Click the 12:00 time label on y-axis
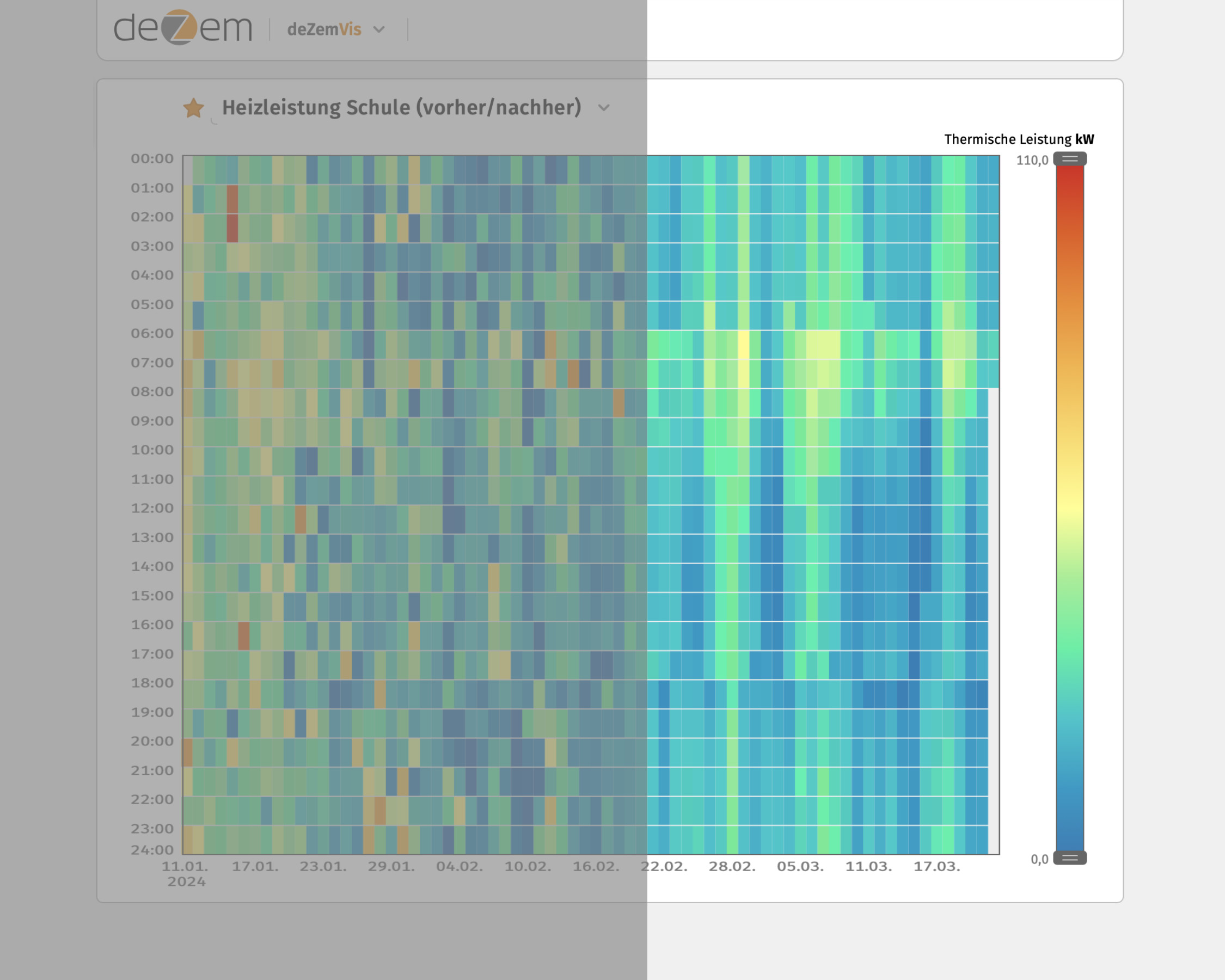The height and width of the screenshot is (980, 1225). [152, 508]
